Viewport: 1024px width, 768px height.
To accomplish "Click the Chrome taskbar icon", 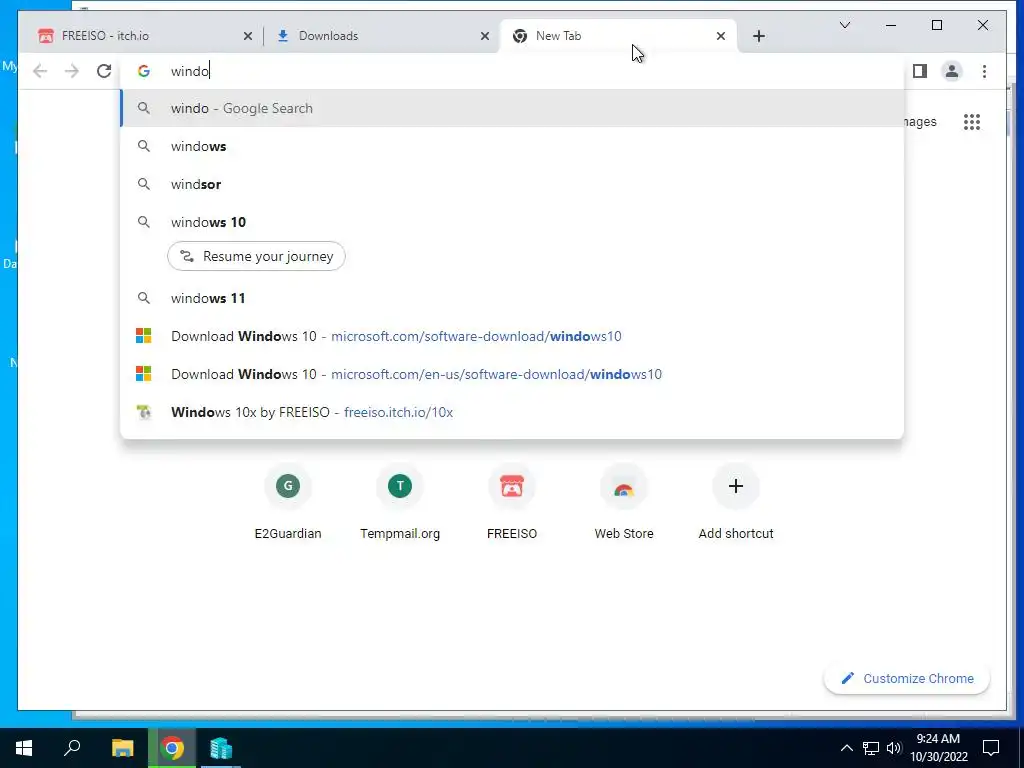I will pyautogui.click(x=172, y=748).
